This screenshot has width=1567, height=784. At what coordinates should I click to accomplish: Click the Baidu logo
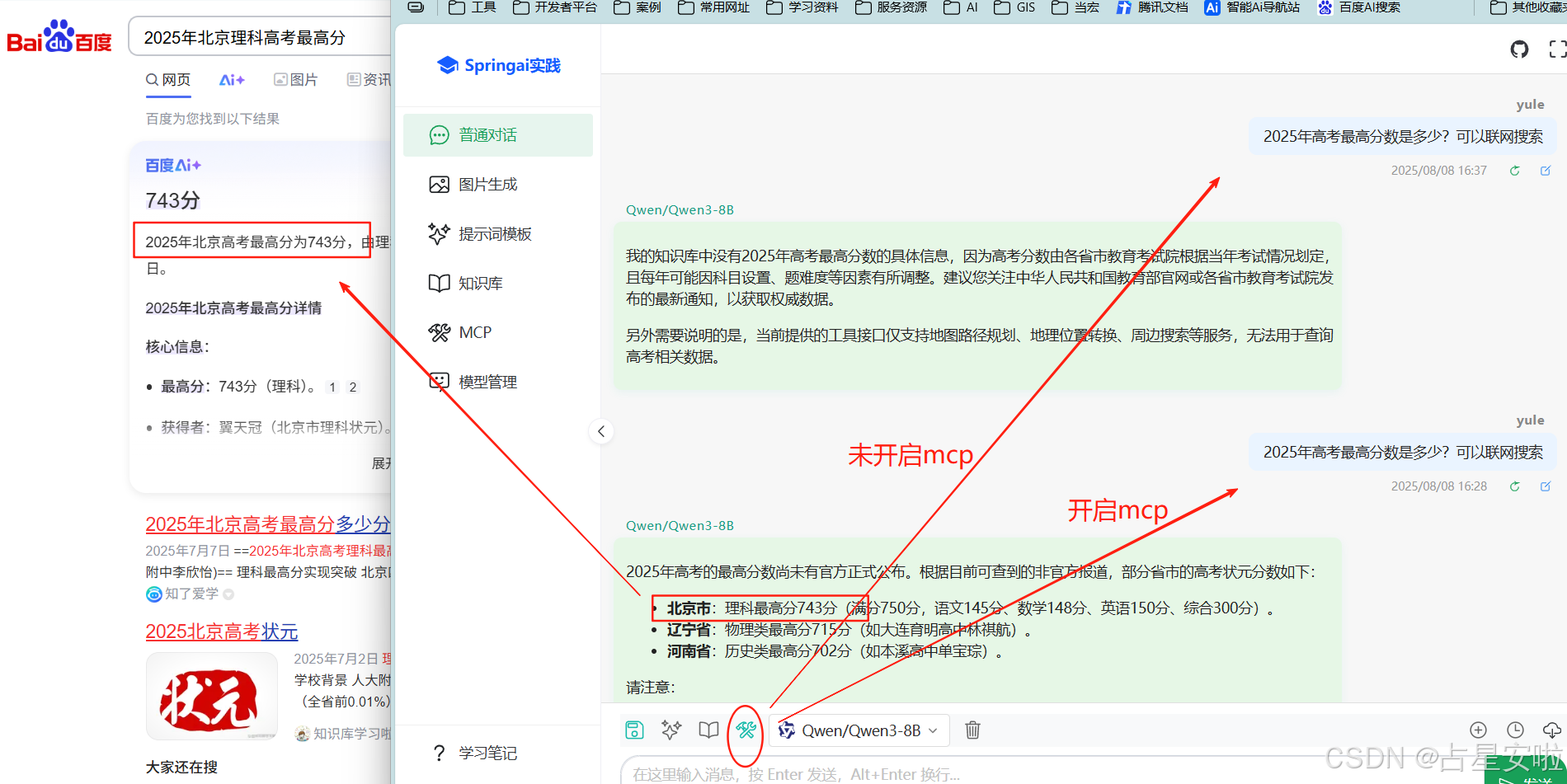59,37
